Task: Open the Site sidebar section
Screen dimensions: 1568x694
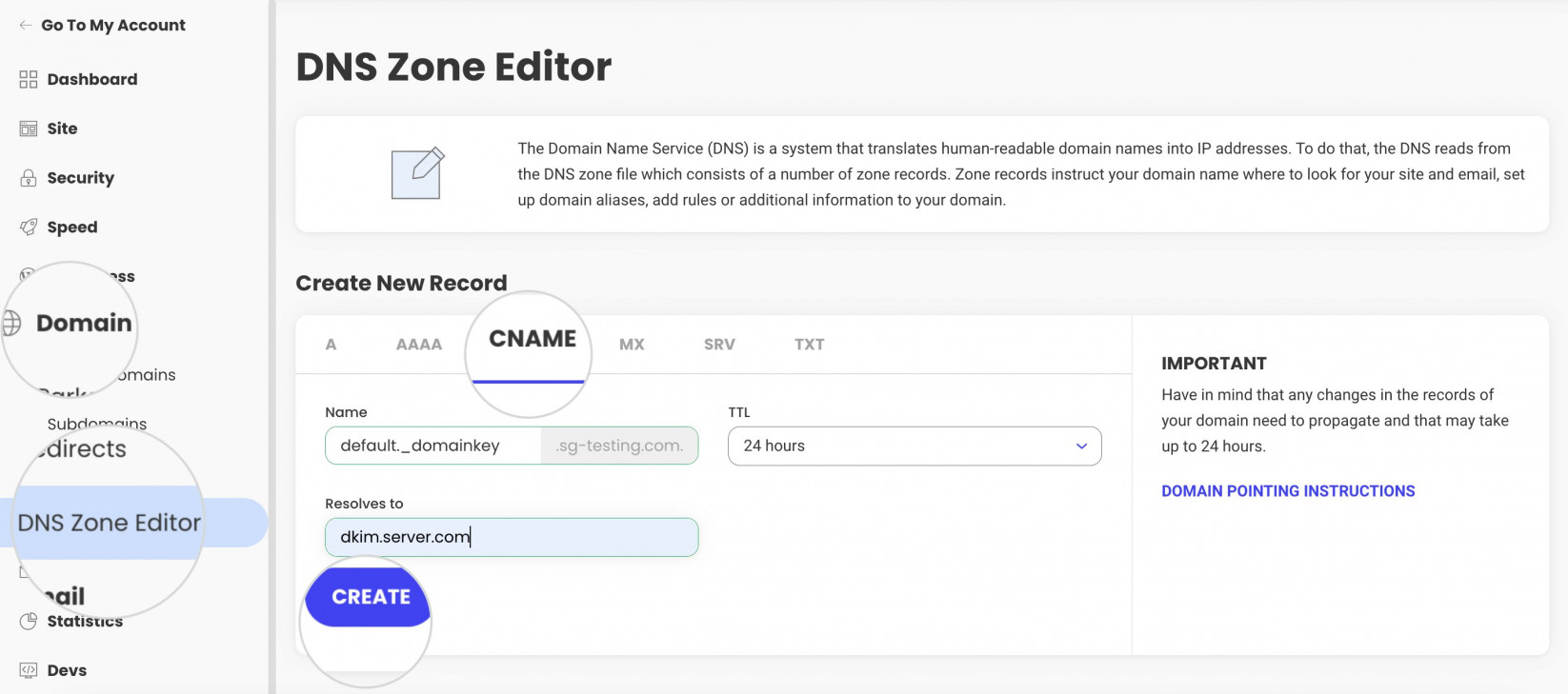Action: (x=63, y=129)
